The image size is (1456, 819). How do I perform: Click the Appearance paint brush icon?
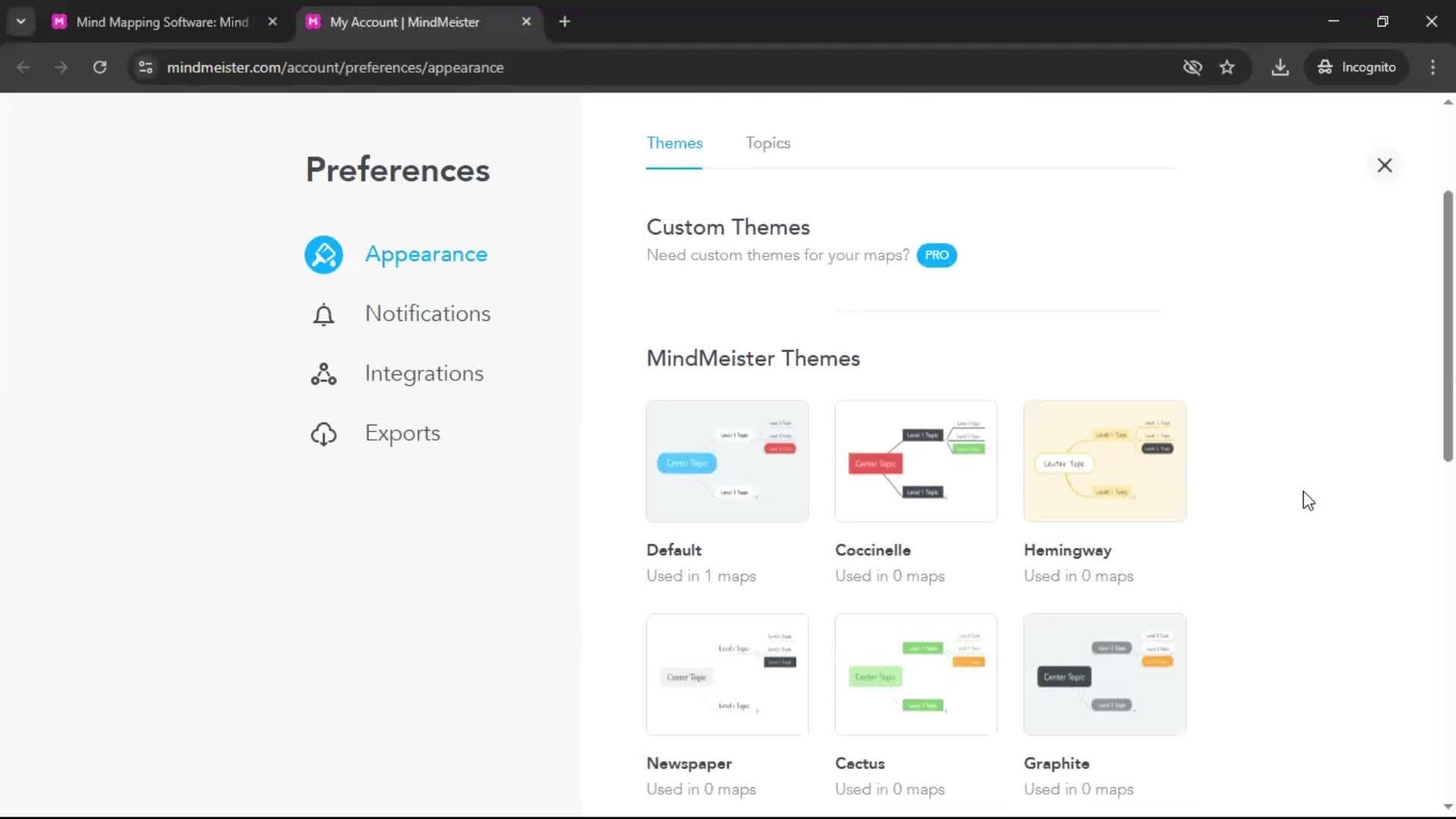click(324, 255)
